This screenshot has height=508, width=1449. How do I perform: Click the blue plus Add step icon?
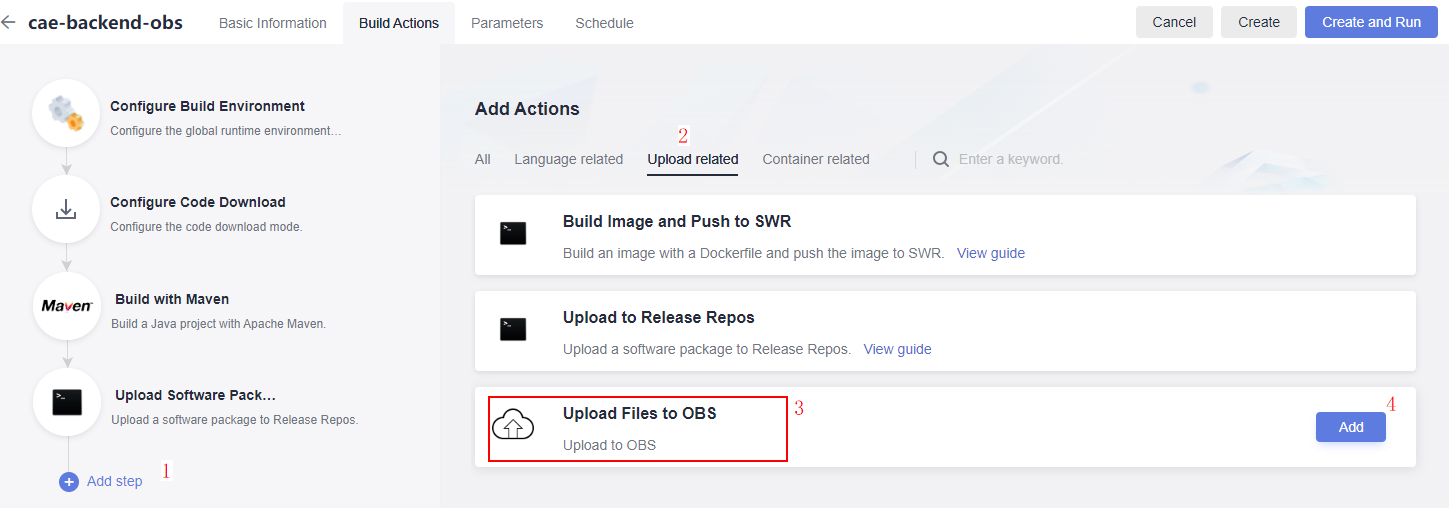coord(69,482)
